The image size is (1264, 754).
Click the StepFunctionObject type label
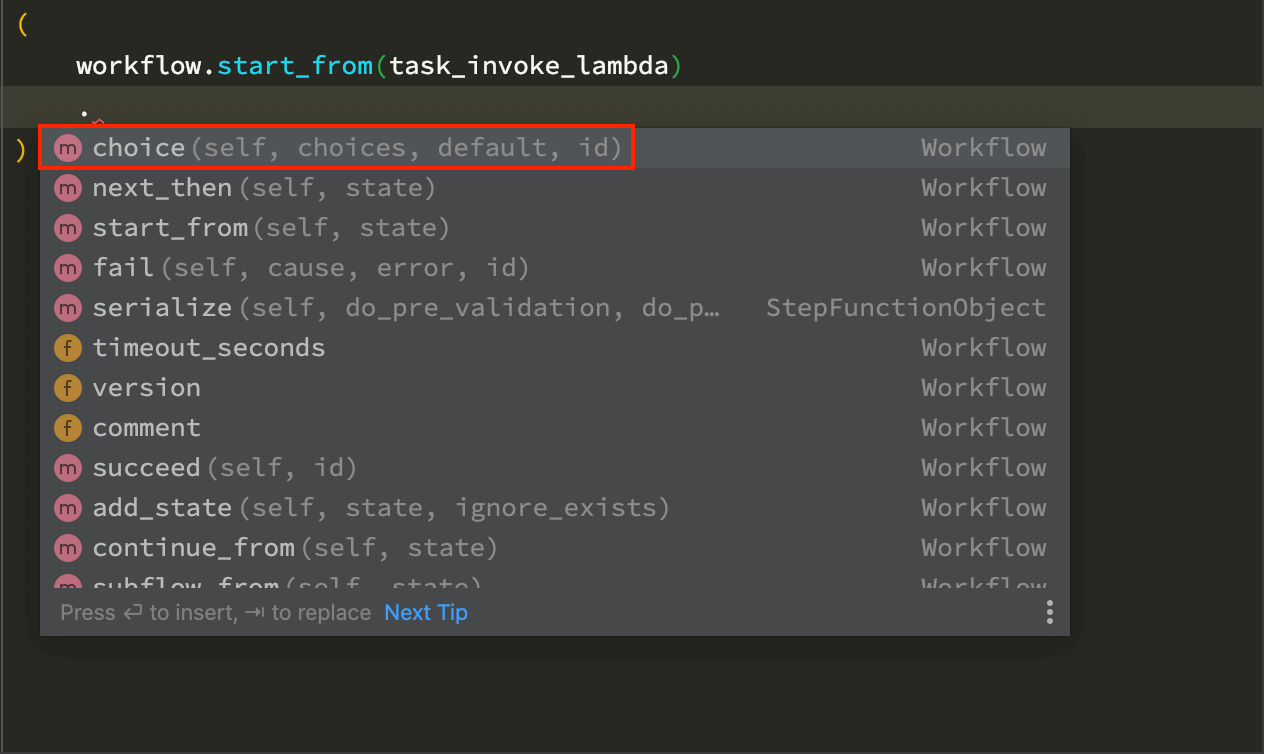coord(905,308)
